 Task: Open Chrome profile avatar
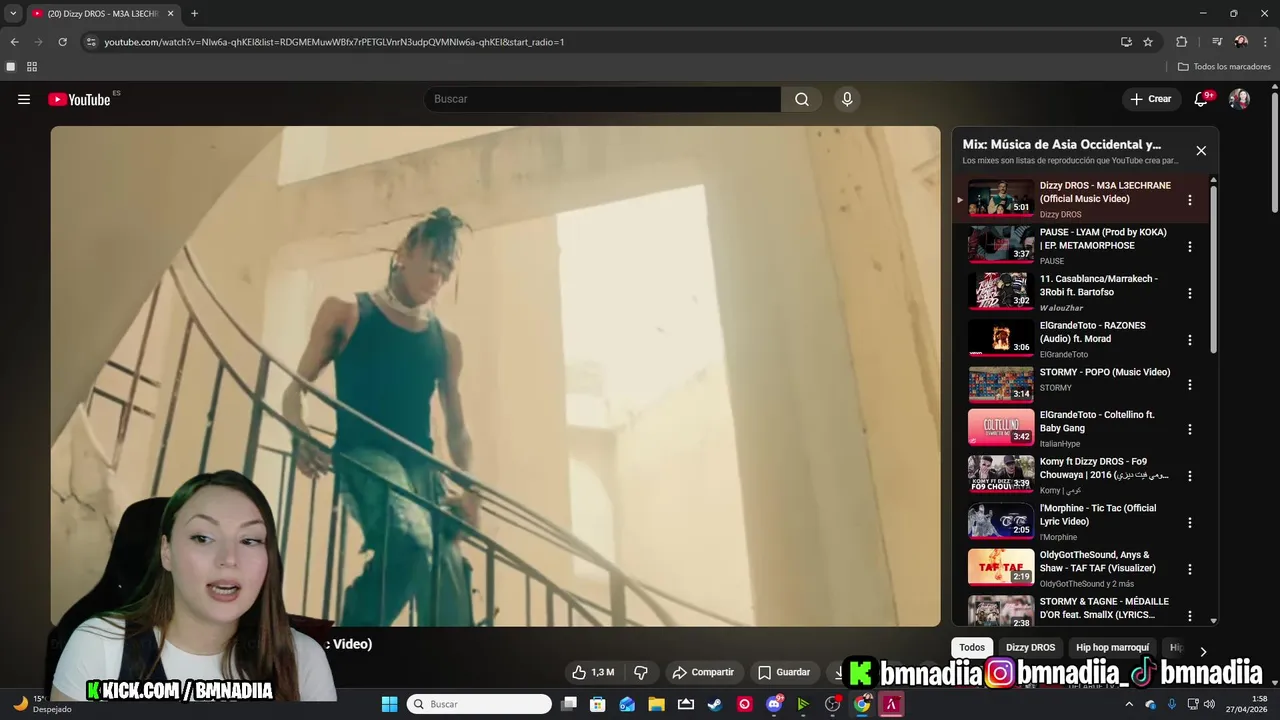tap(1241, 42)
